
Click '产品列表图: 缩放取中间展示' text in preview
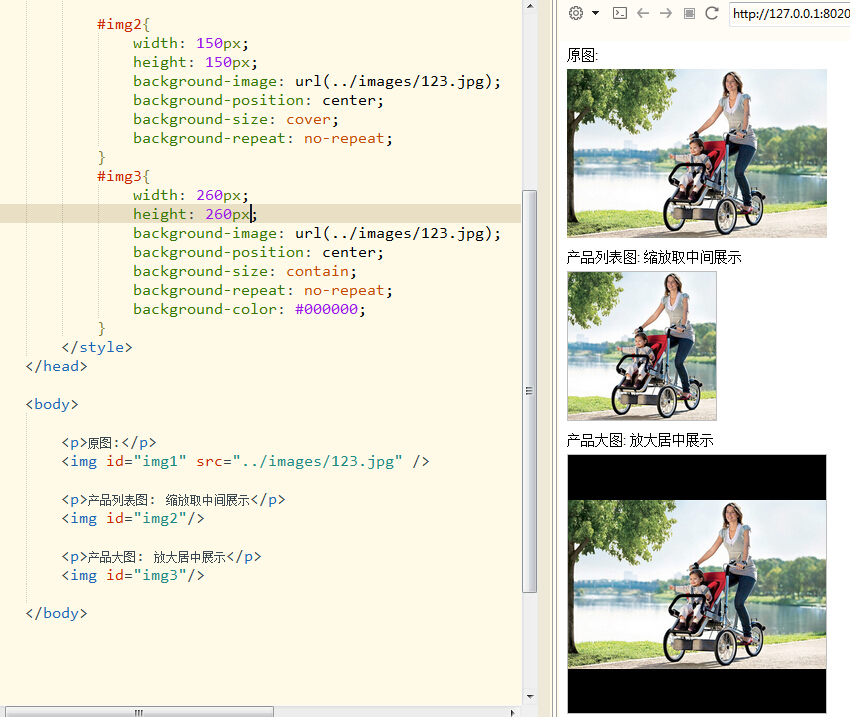coord(654,257)
